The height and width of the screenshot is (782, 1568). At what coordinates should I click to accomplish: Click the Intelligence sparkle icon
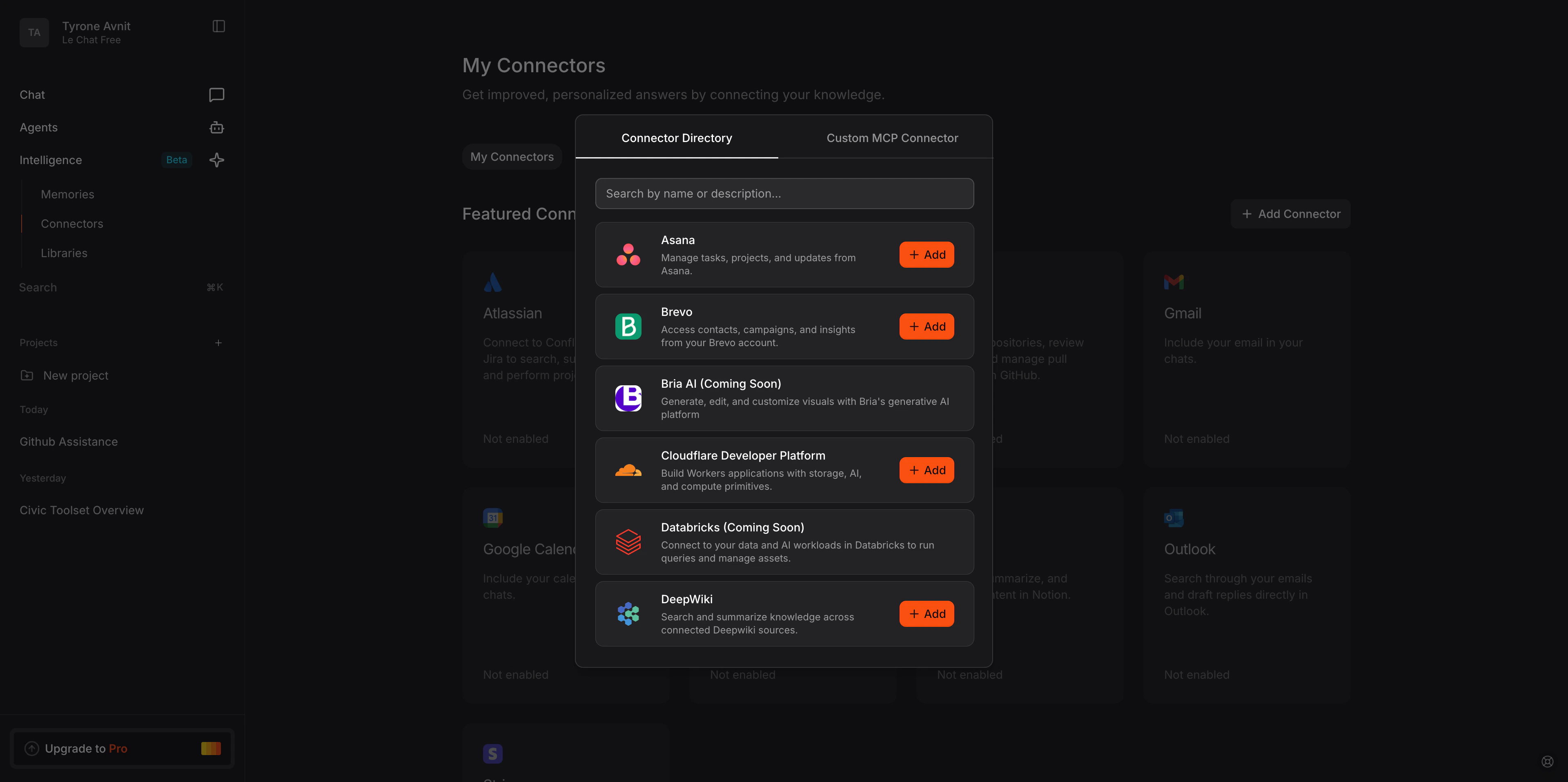point(217,160)
